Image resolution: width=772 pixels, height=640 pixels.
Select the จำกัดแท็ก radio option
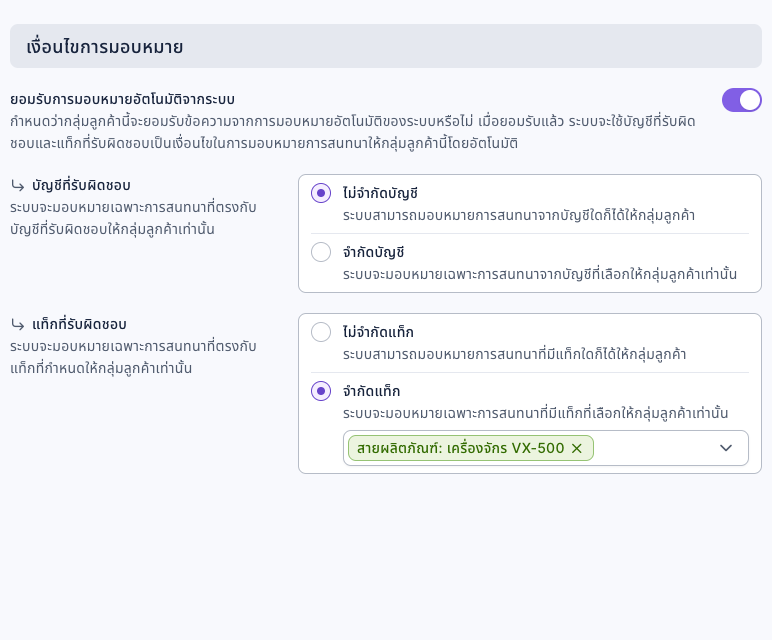[x=321, y=391]
